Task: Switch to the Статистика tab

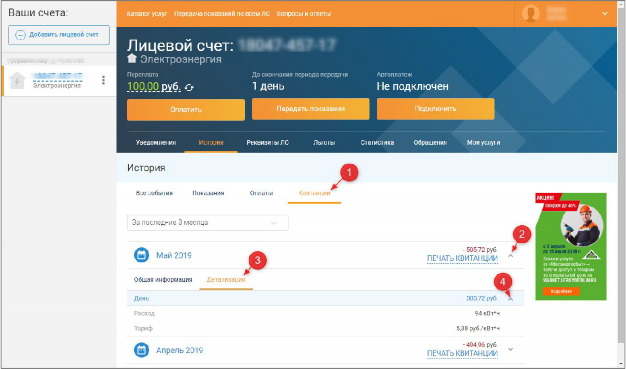Action: coord(377,143)
